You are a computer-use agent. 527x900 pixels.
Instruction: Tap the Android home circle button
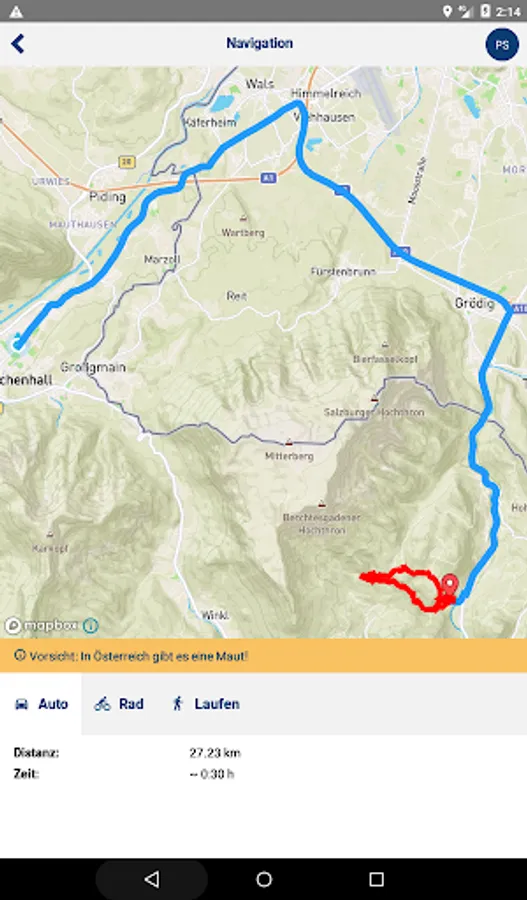[x=264, y=879]
